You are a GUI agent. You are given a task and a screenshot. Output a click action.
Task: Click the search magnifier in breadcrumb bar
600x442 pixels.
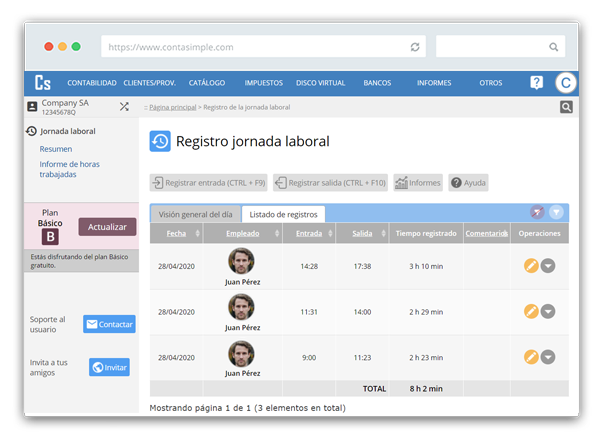pyautogui.click(x=566, y=107)
